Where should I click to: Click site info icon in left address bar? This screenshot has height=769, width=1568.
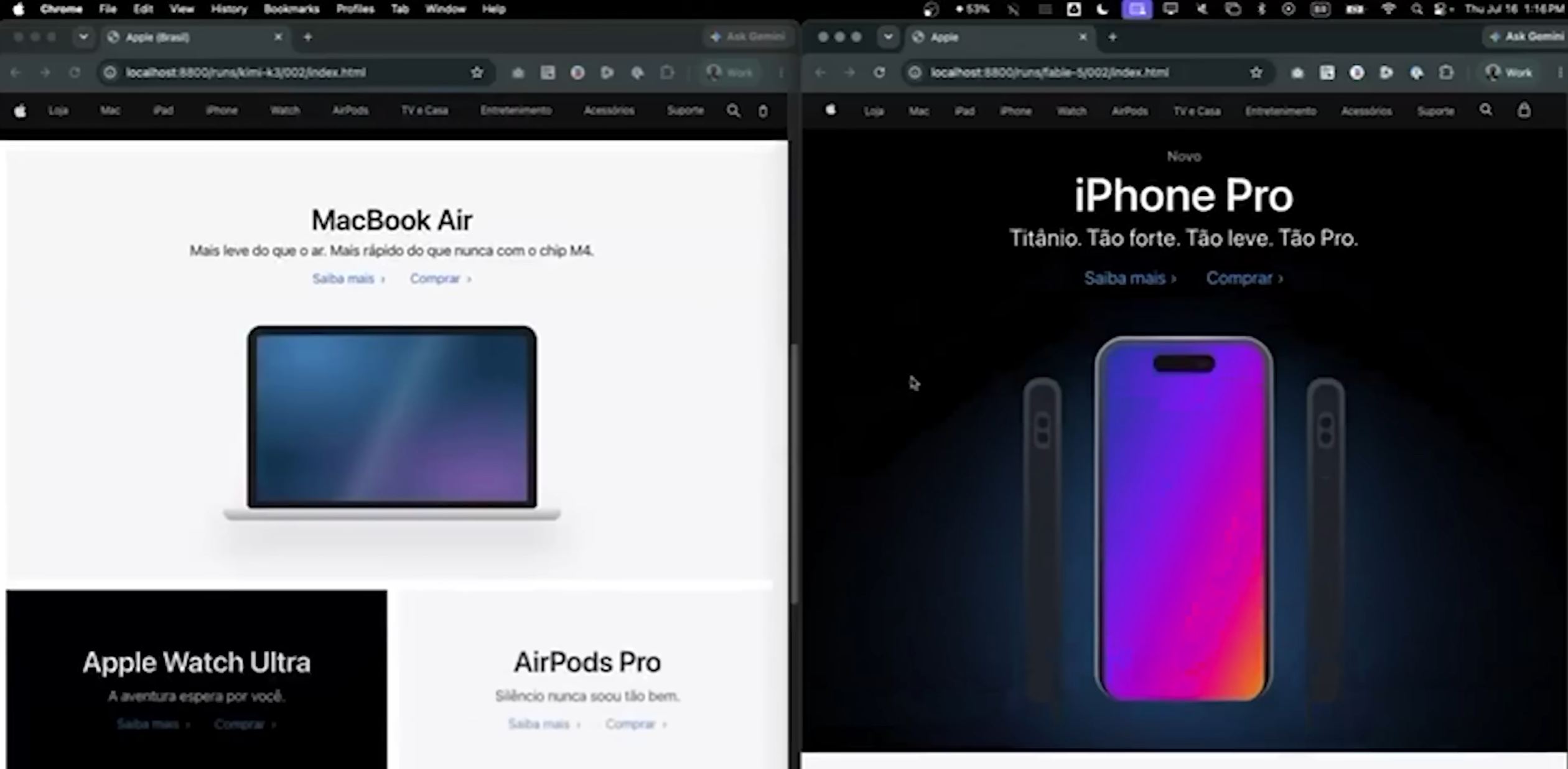tap(110, 73)
